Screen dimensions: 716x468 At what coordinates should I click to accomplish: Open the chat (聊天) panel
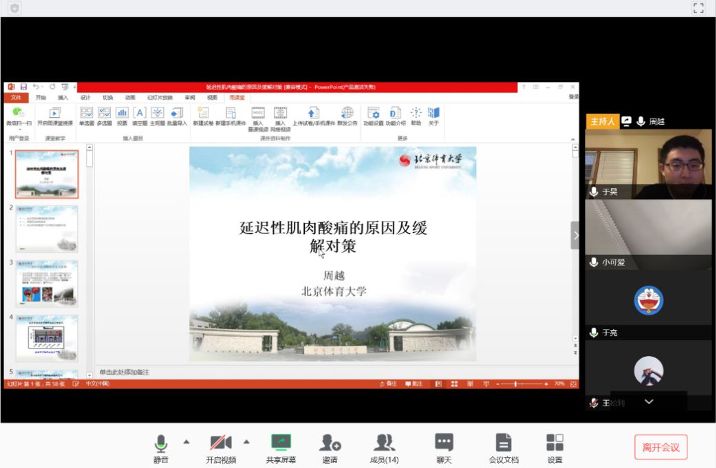[443, 447]
